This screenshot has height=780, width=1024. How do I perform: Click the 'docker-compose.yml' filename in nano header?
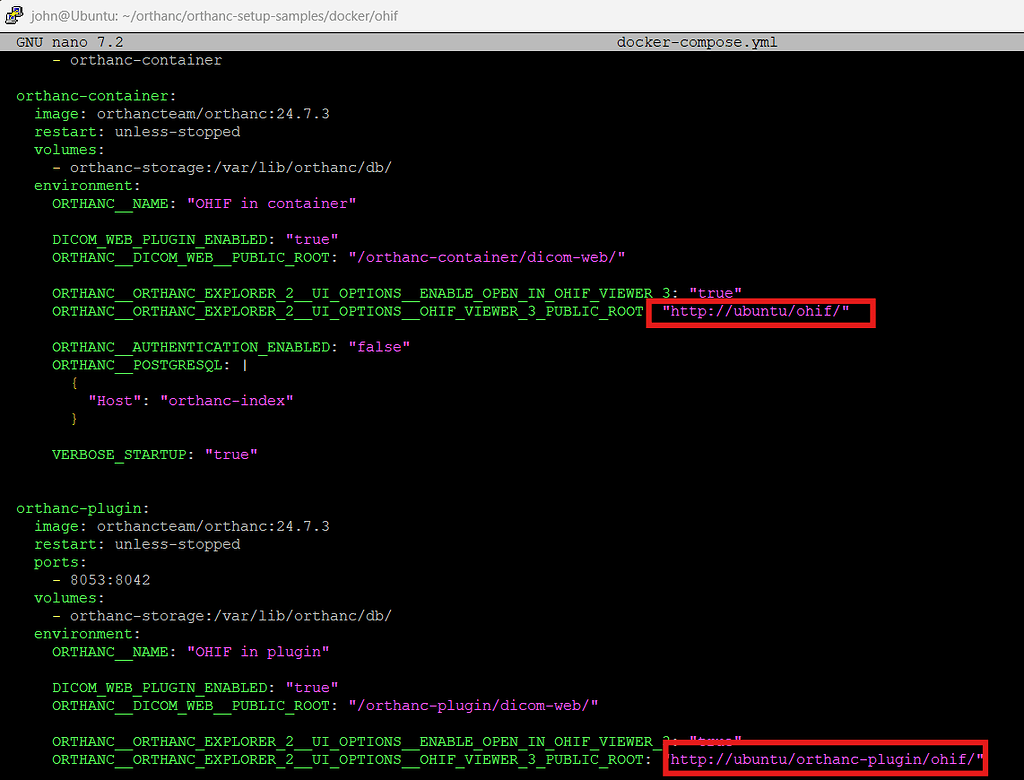(x=696, y=41)
